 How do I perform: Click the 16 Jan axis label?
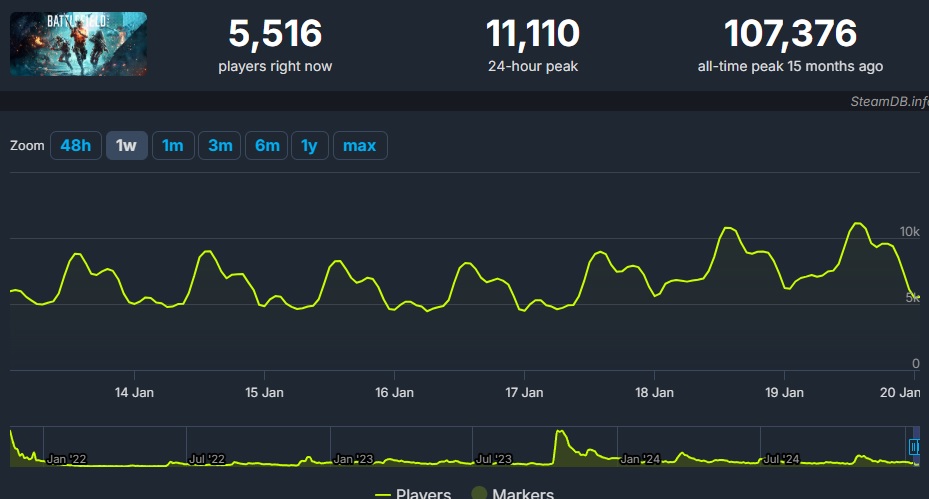[395, 392]
